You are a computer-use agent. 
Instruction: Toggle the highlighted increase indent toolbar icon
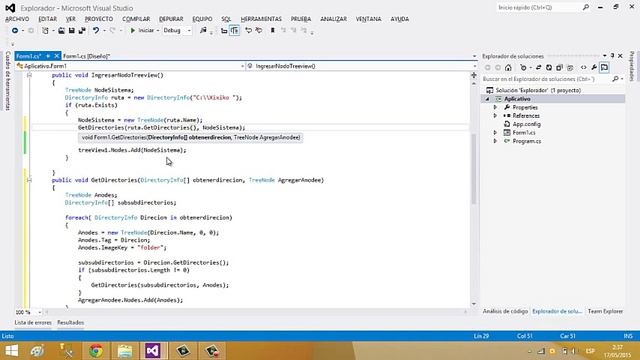click(234, 31)
